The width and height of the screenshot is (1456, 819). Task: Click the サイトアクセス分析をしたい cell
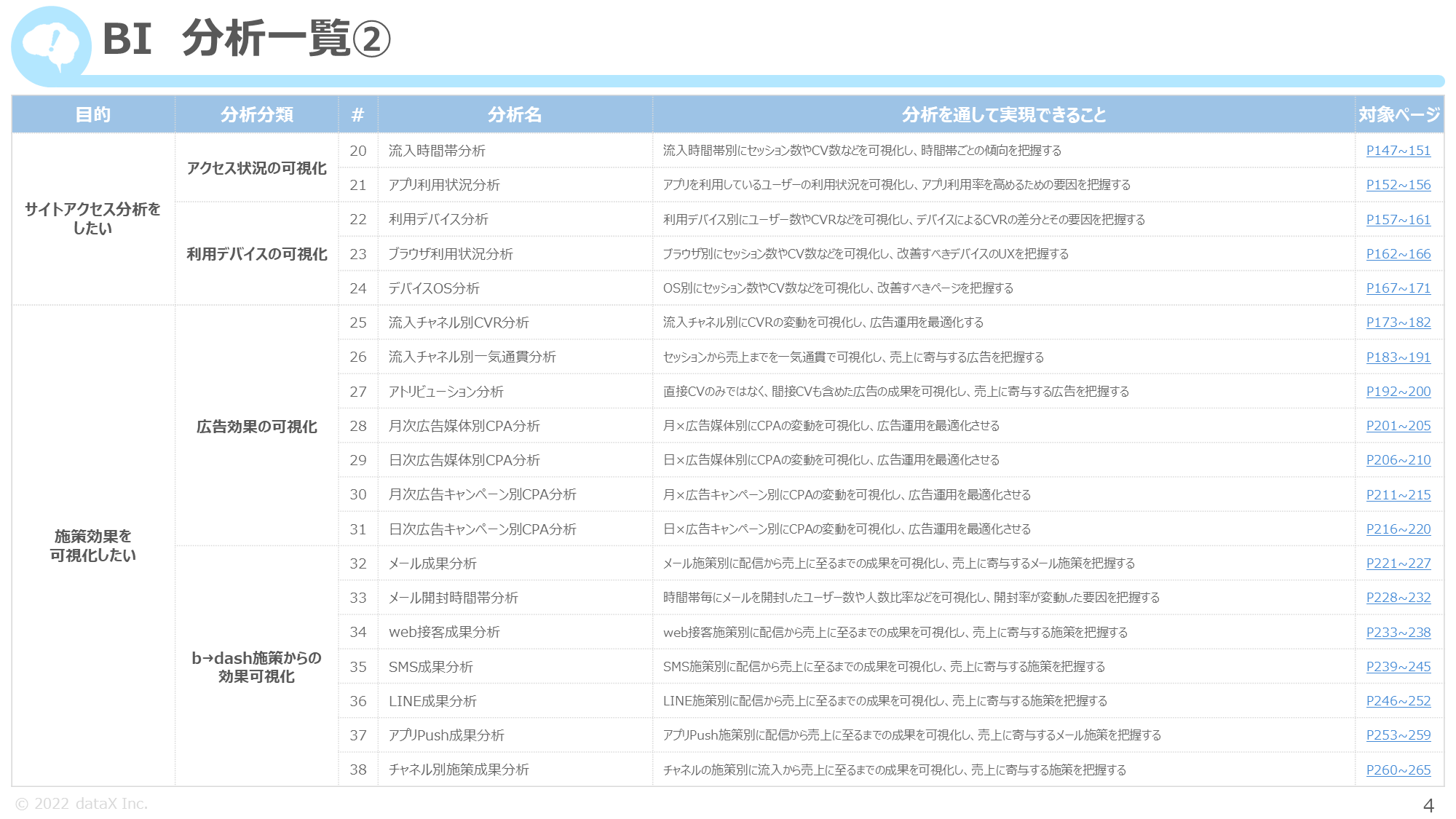point(93,218)
